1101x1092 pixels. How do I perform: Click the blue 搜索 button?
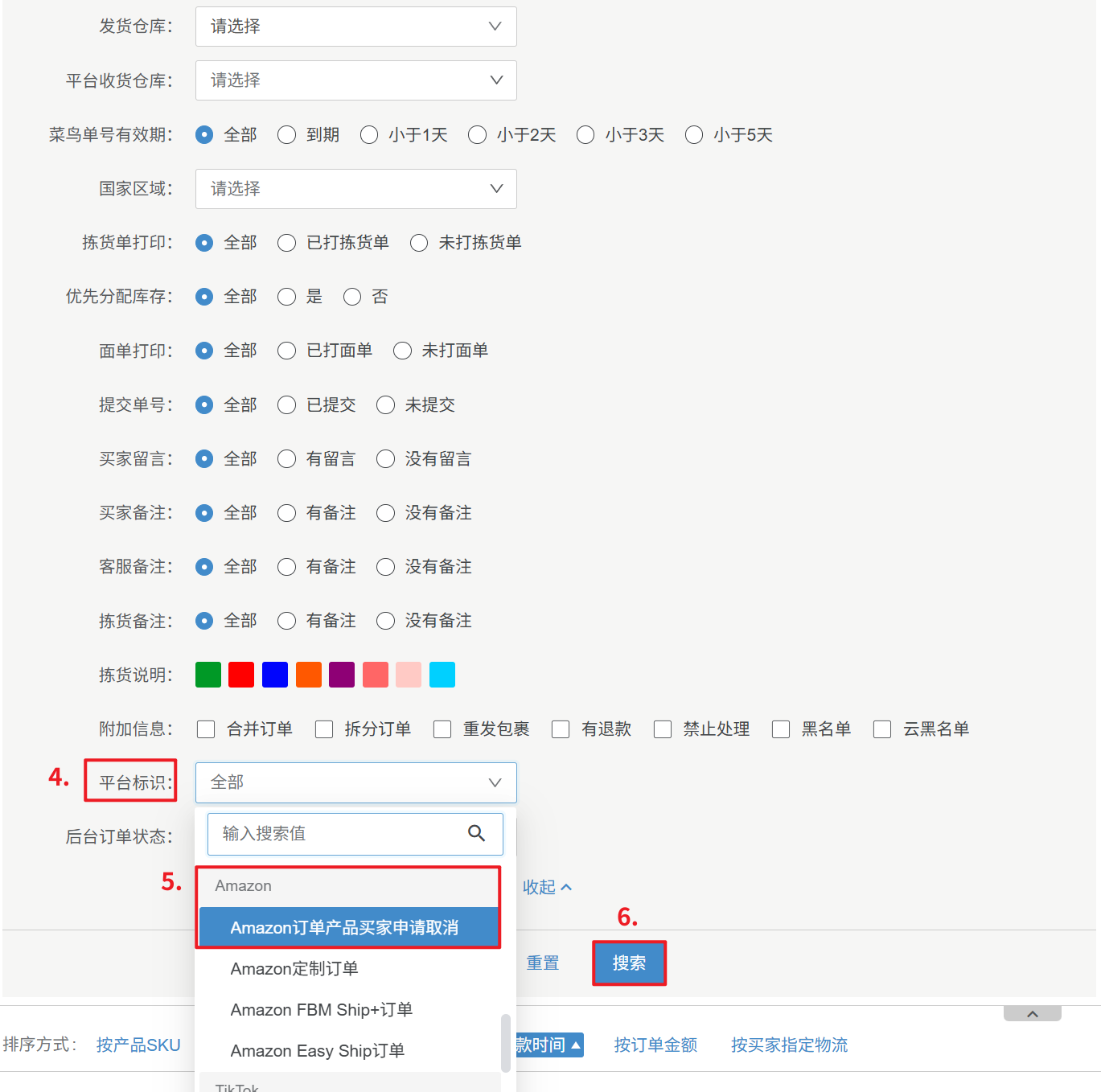[629, 963]
